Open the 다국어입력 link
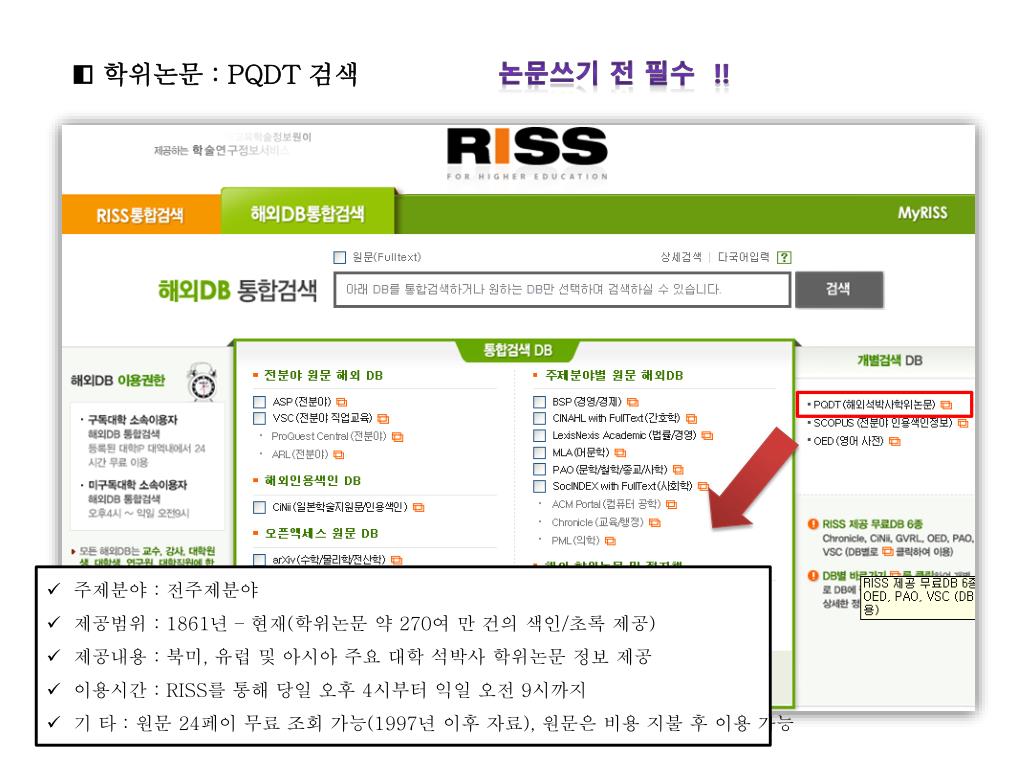Screen dimensions: 1024x768 743,257
